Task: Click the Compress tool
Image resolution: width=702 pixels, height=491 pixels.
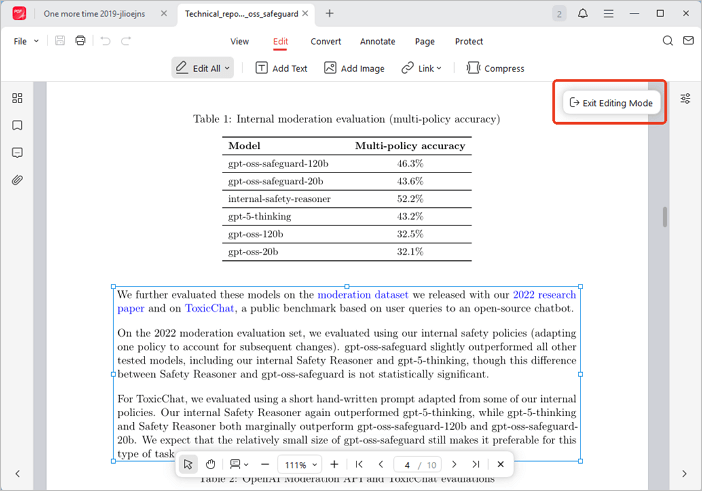Action: coord(495,68)
